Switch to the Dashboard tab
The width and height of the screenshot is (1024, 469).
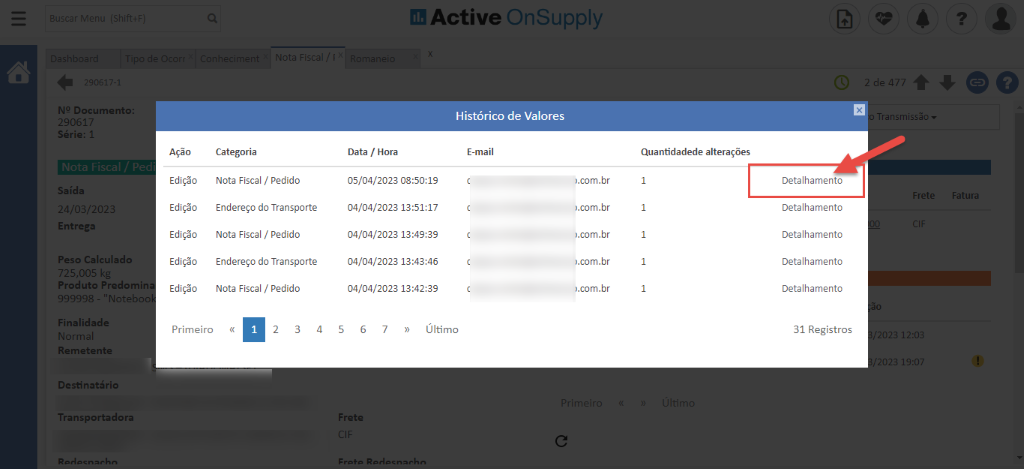click(x=74, y=59)
